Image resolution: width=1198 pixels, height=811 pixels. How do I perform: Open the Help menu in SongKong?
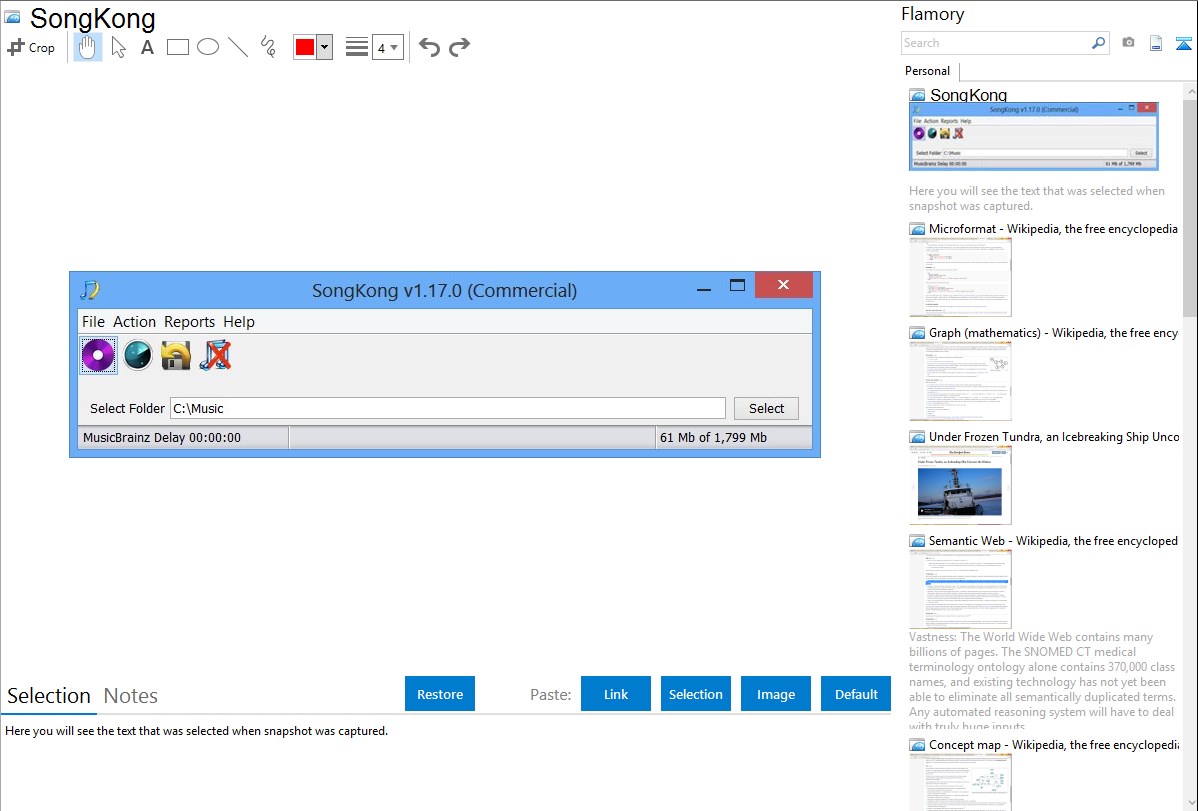coord(239,322)
